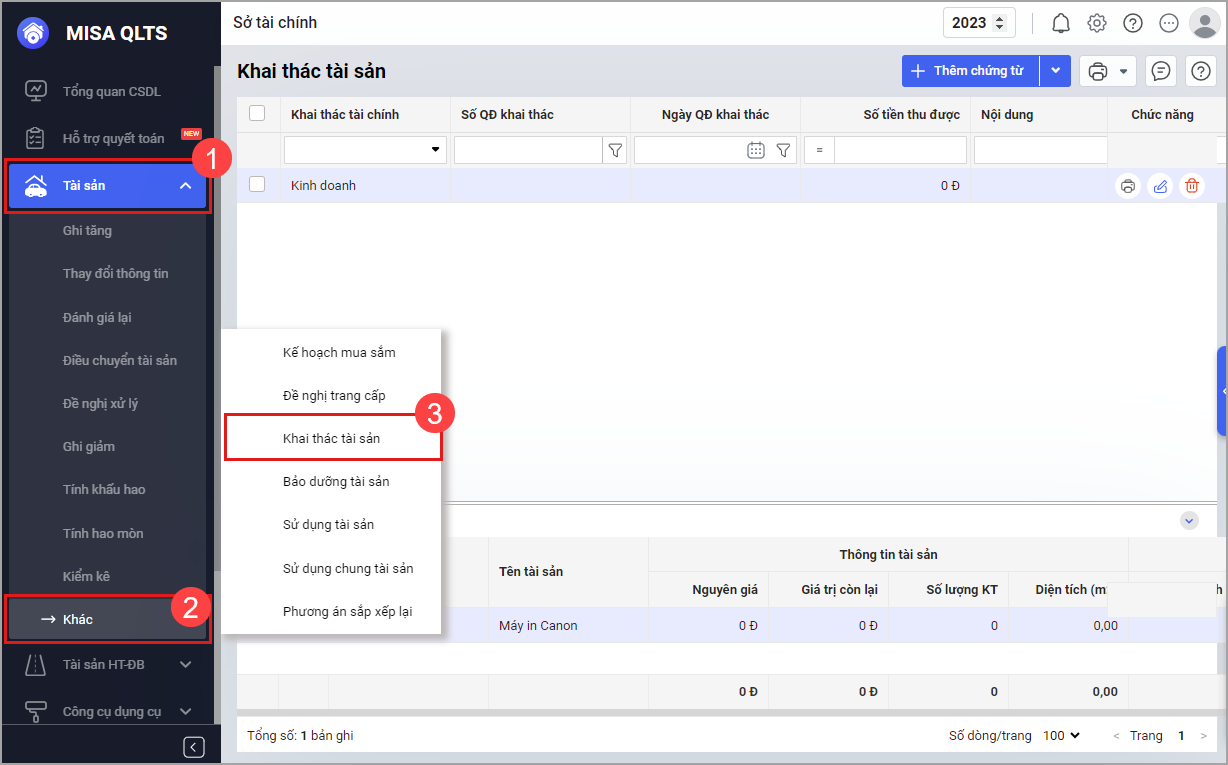Click the Số tiền thu được filter input
This screenshot has height=765, width=1228.
click(899, 150)
